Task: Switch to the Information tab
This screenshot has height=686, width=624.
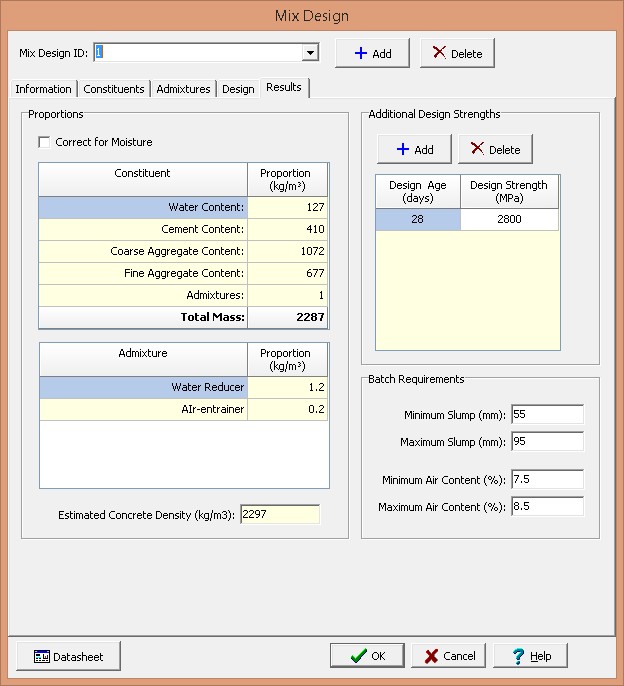Action: pyautogui.click(x=43, y=89)
